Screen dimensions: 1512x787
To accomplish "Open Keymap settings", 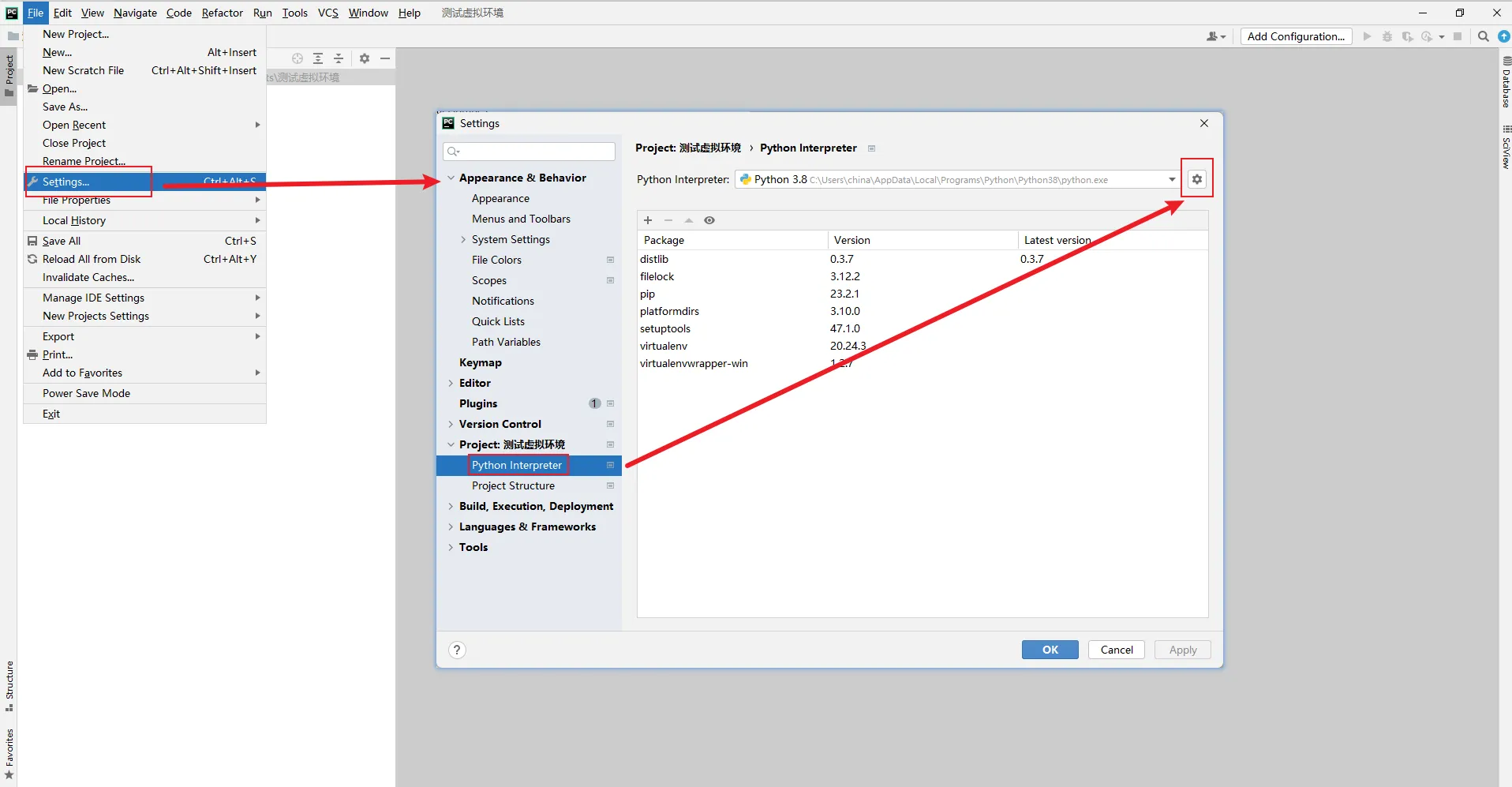I will point(481,362).
